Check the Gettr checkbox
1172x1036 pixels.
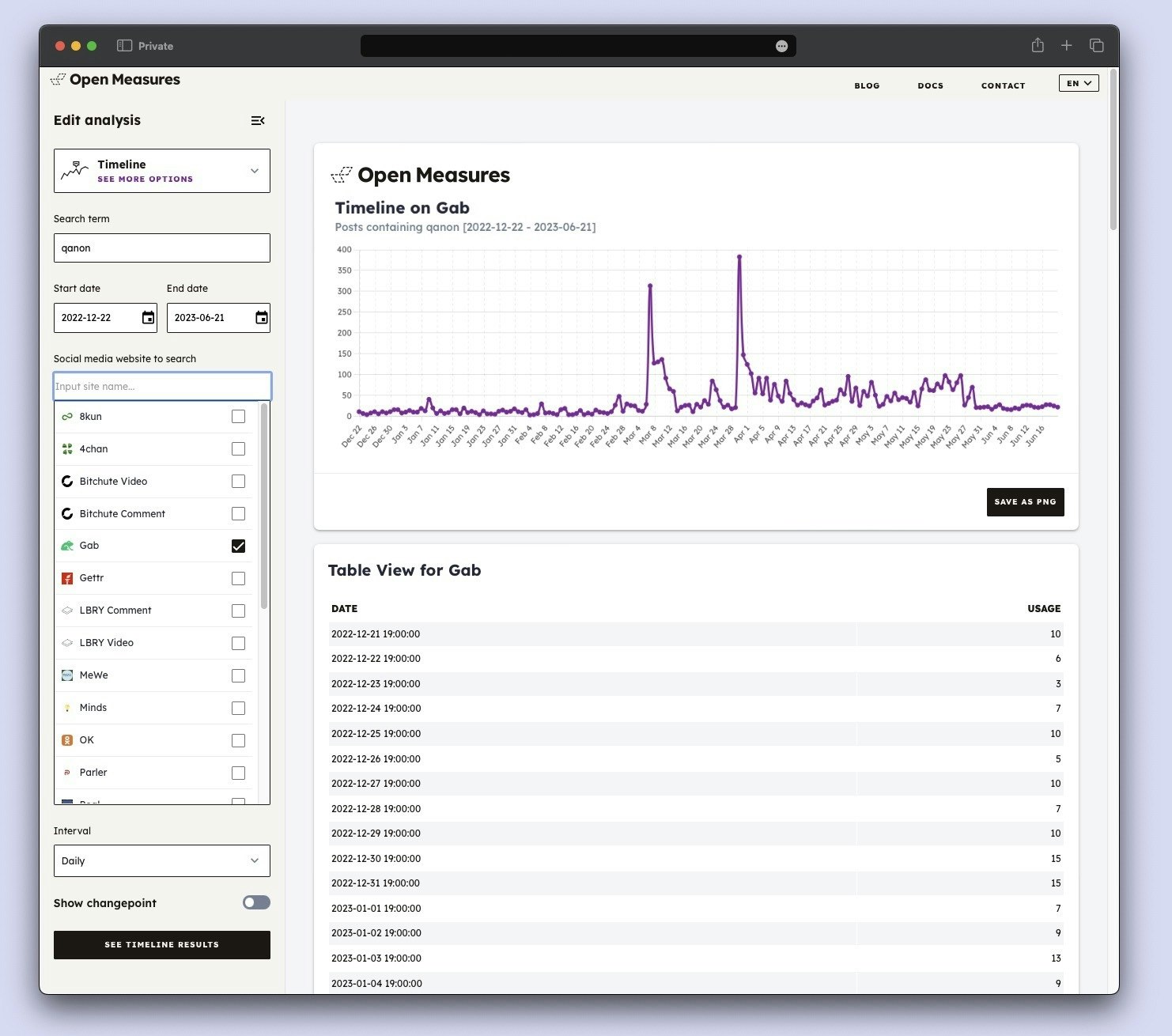pos(238,578)
